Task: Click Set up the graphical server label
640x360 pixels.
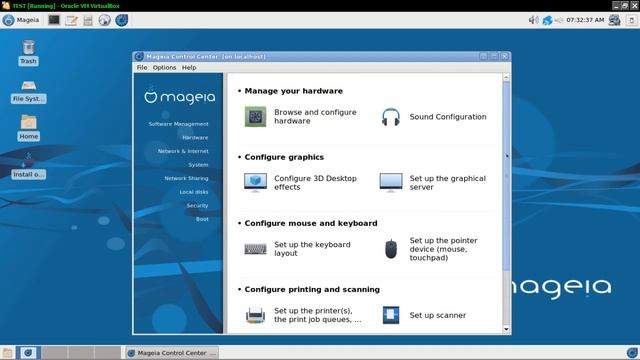Action: point(447,182)
